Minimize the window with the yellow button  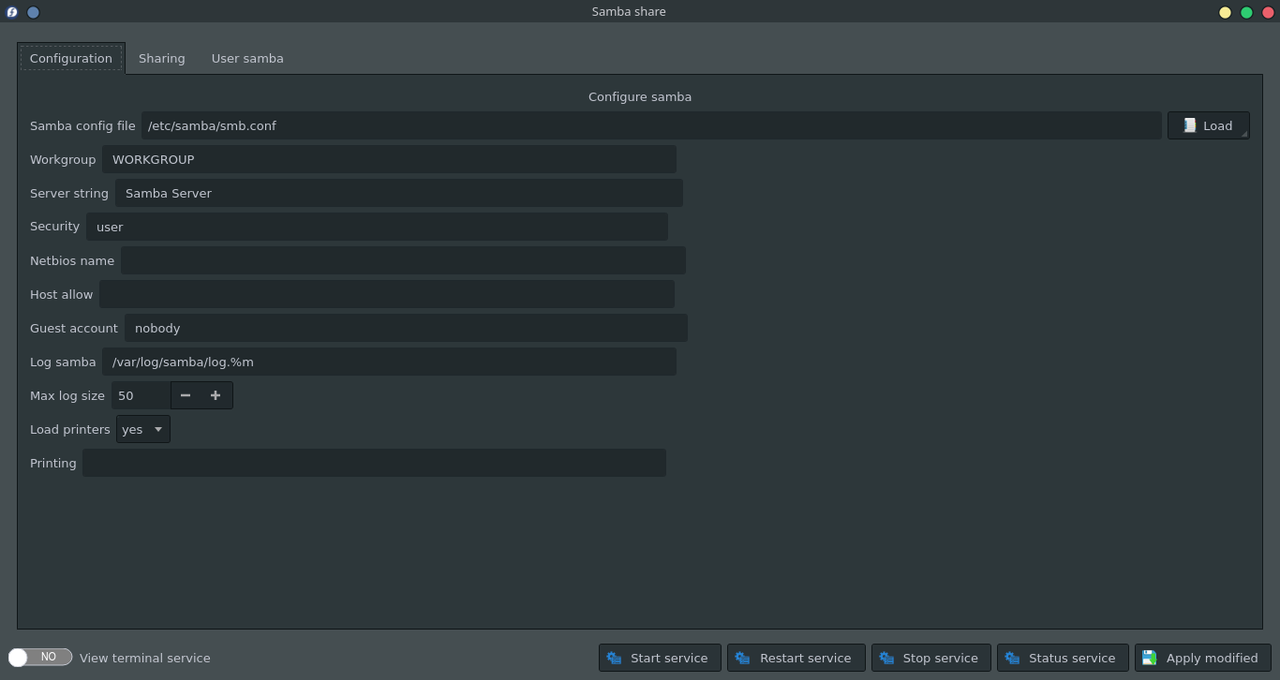point(1225,12)
